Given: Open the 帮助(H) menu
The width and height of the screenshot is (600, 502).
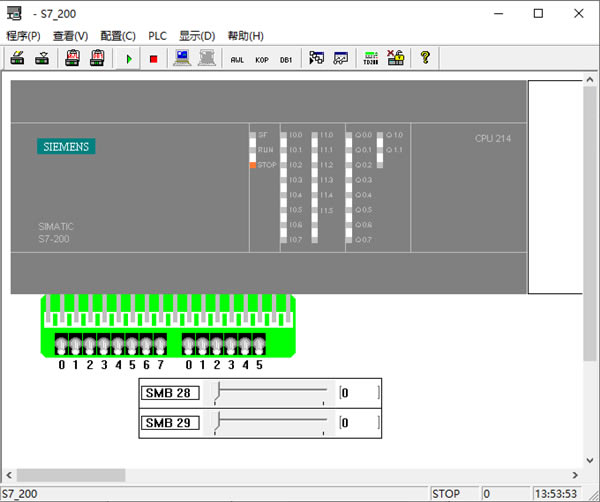Looking at the screenshot, I should 246,35.
